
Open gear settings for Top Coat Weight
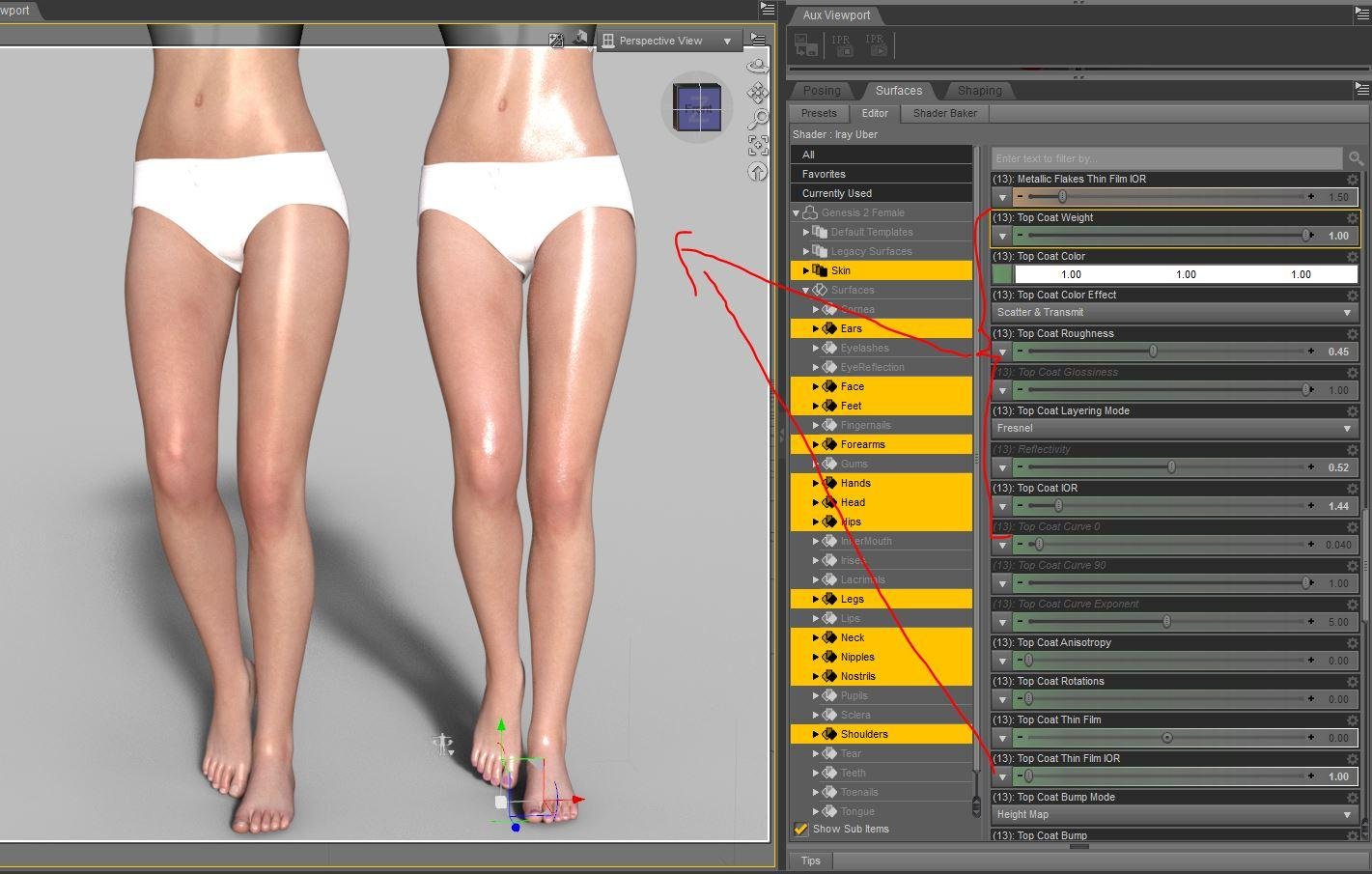pos(1352,218)
